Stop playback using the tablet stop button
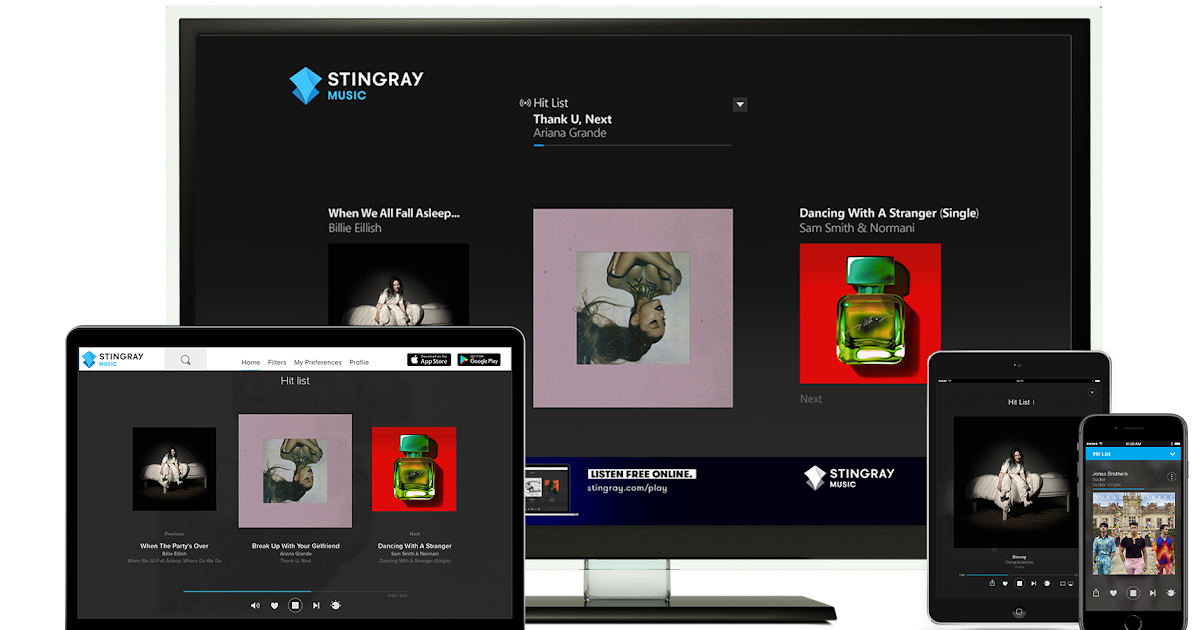The image size is (1200, 630). point(1019,583)
